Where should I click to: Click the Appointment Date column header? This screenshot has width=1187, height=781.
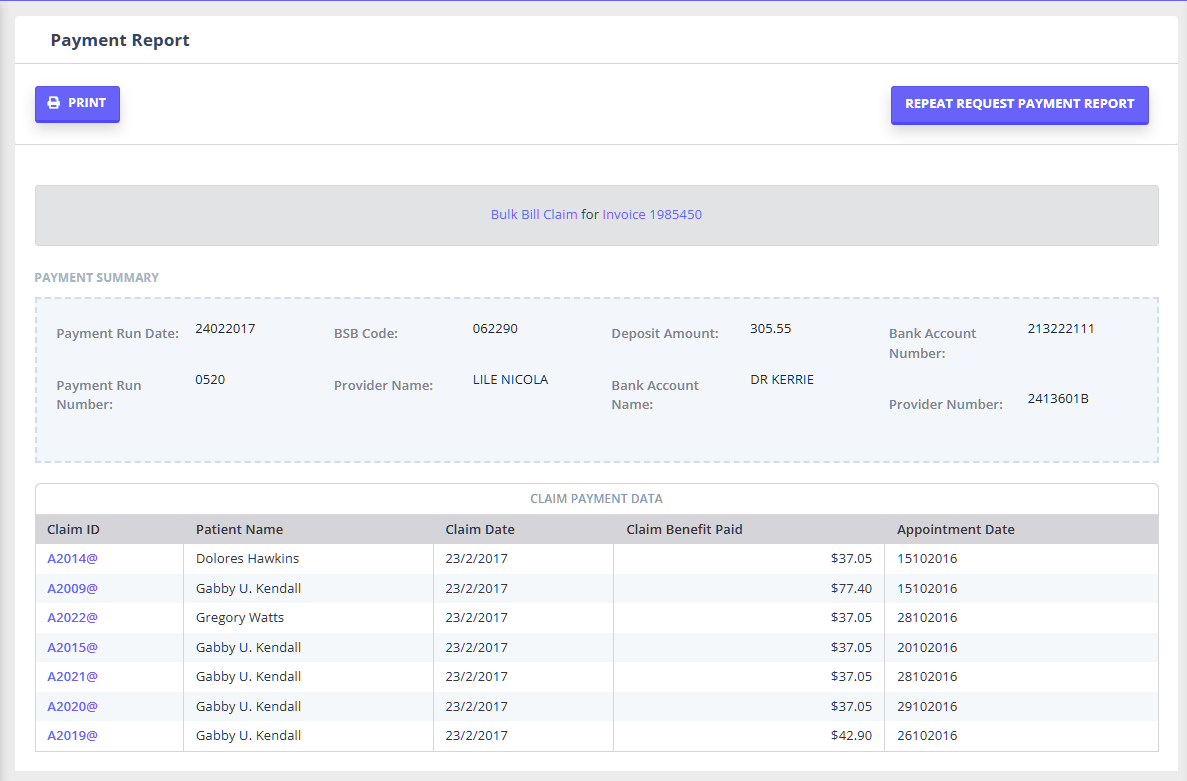point(955,530)
